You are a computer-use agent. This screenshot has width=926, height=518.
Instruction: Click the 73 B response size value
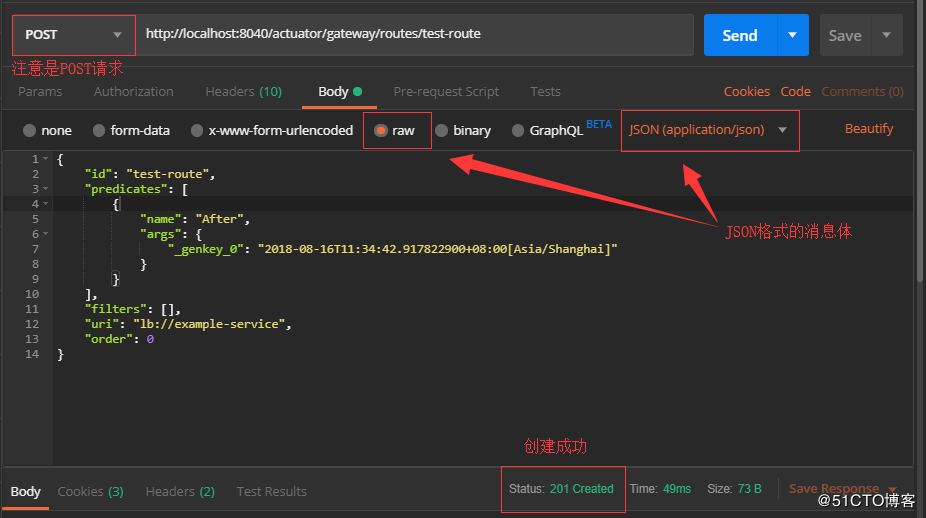[x=749, y=489]
